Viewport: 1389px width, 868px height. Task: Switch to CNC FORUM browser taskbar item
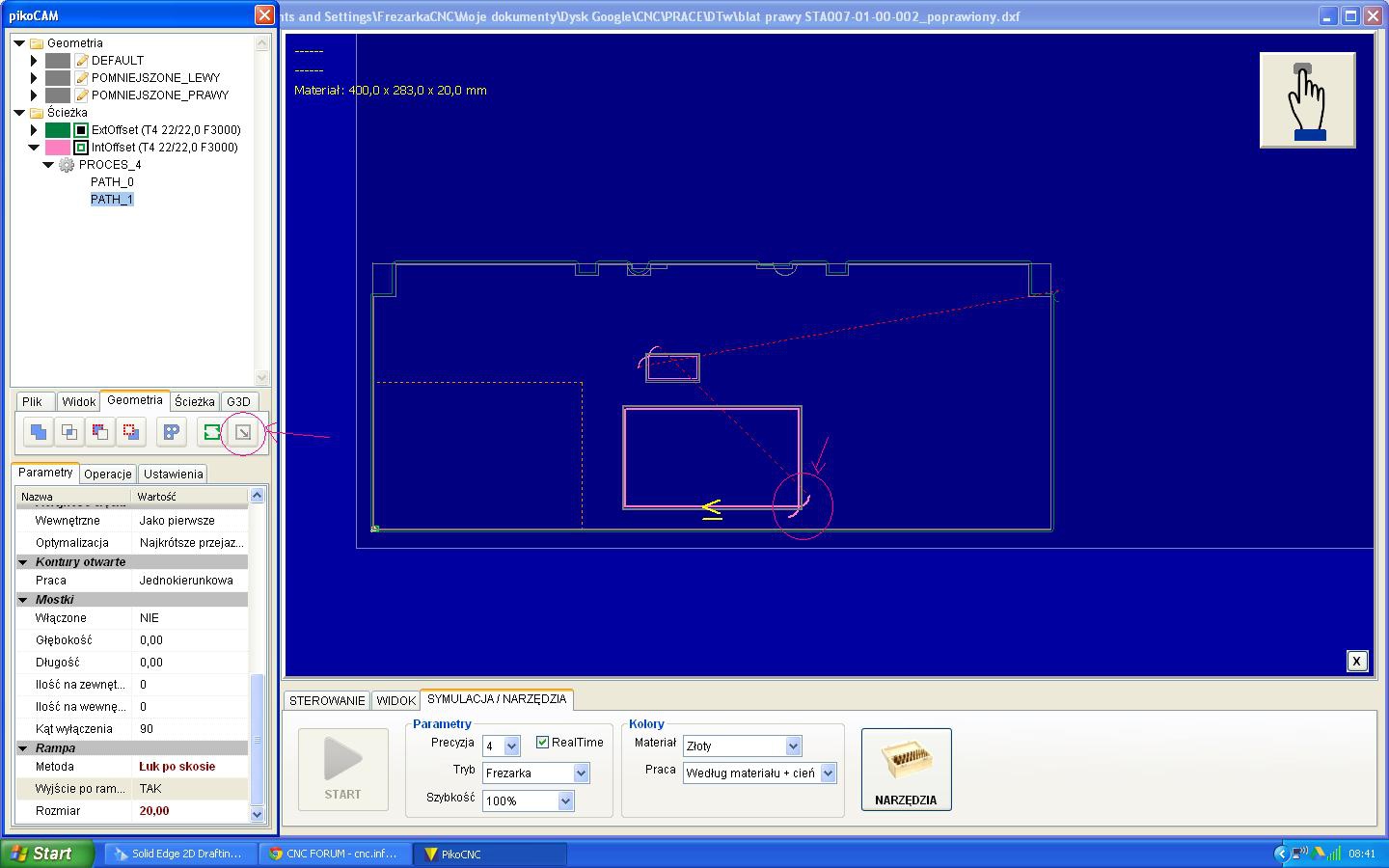[335, 854]
